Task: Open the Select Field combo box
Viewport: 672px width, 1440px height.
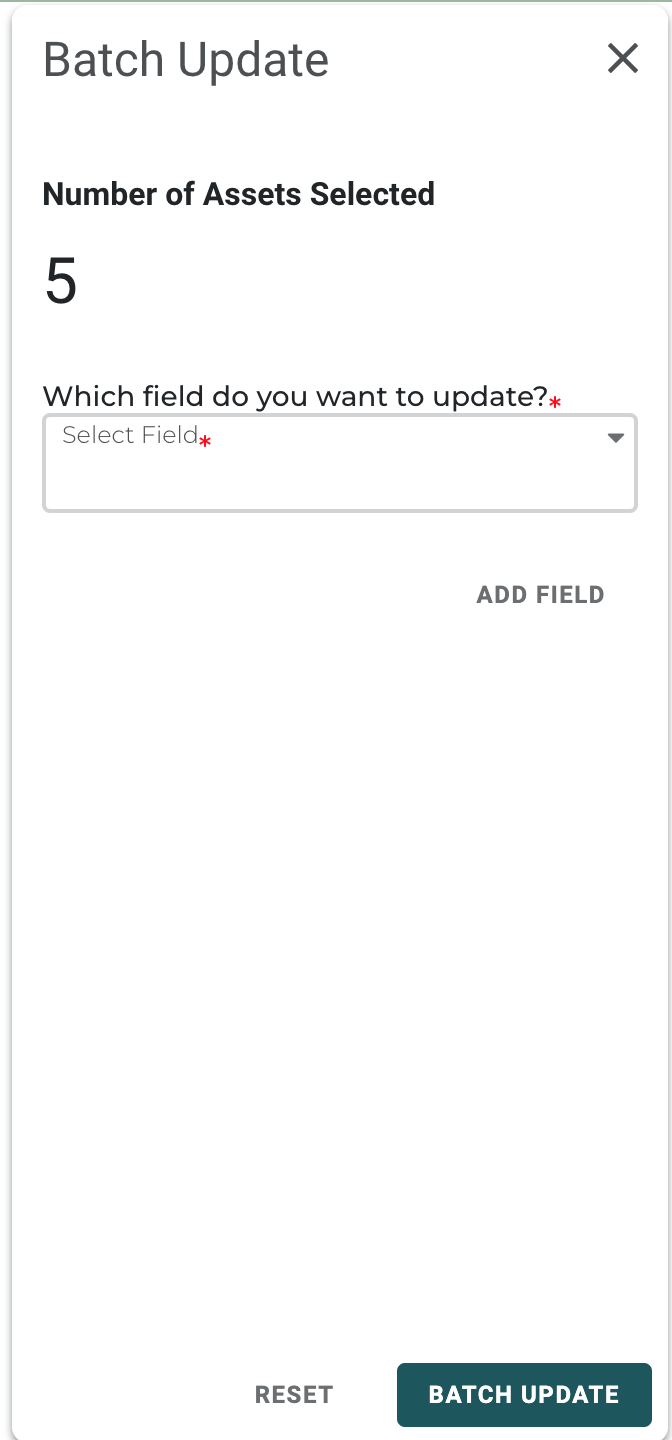Action: pyautogui.click(x=339, y=463)
